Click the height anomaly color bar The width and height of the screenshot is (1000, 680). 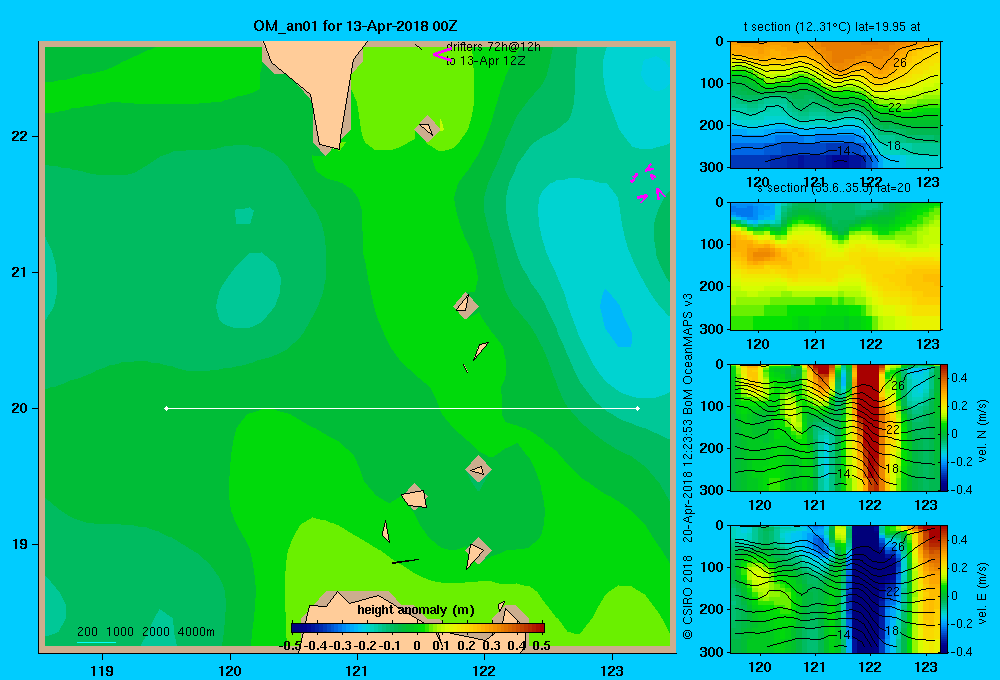[x=418, y=628]
